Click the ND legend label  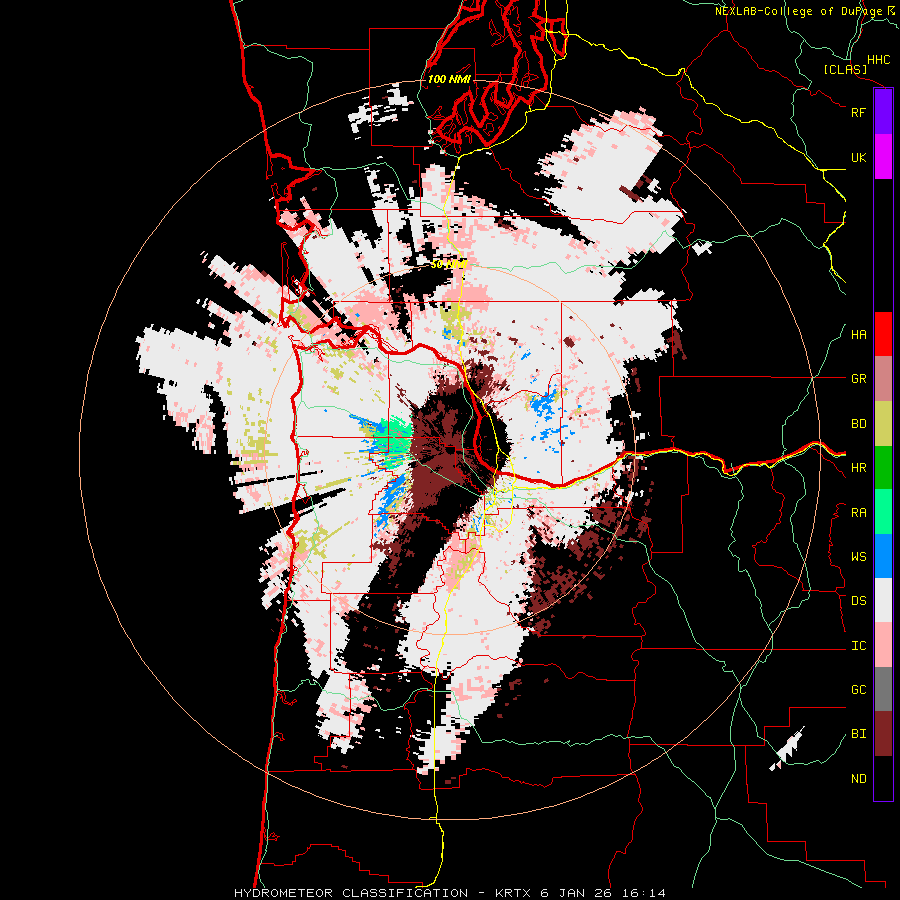tap(859, 779)
